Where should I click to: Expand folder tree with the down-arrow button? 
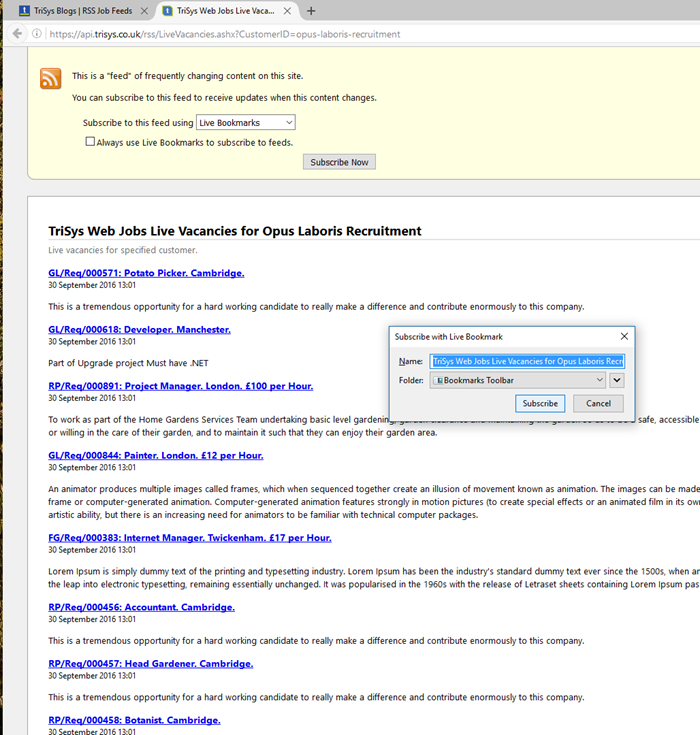tap(617, 380)
